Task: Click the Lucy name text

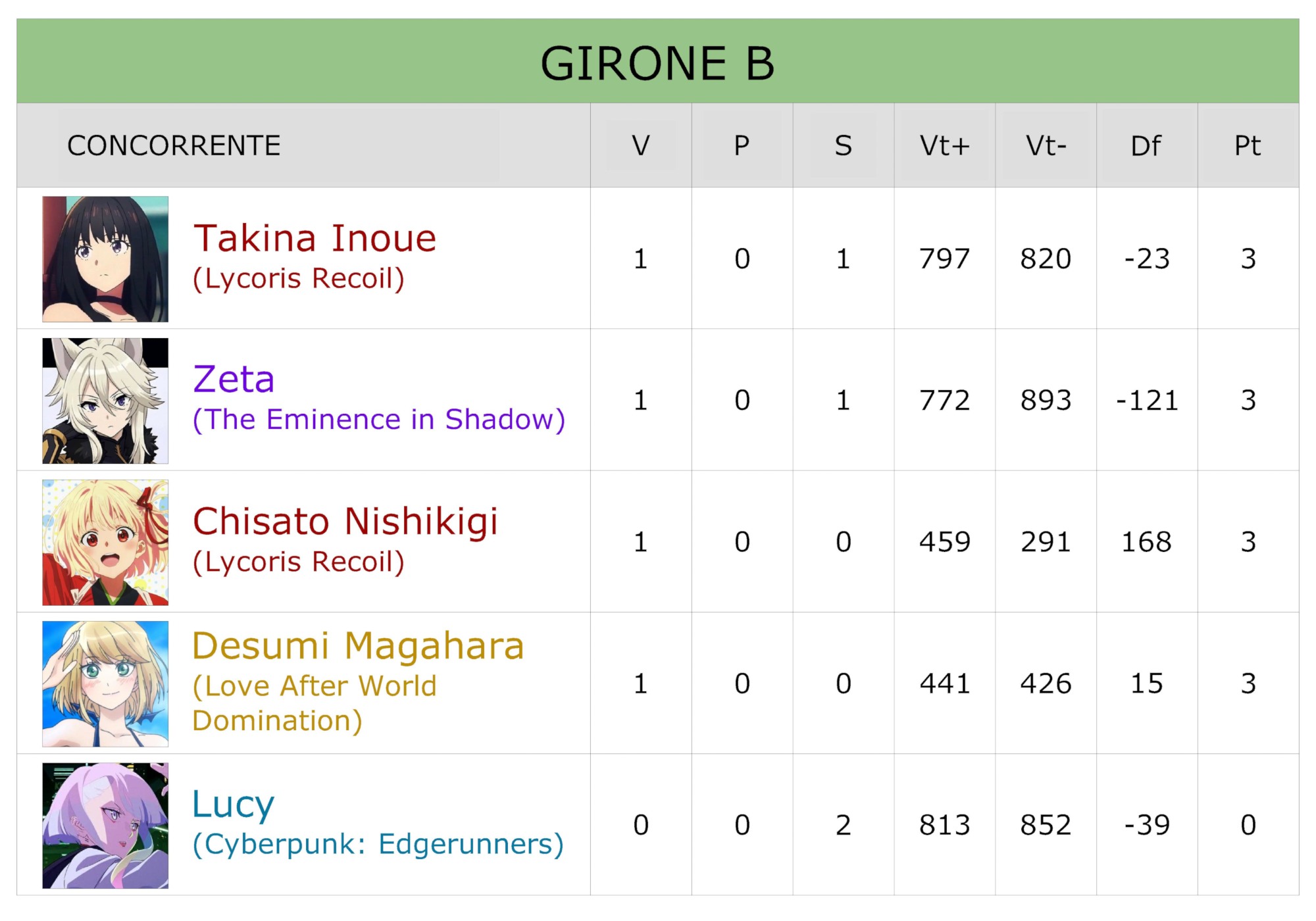Action: click(233, 804)
